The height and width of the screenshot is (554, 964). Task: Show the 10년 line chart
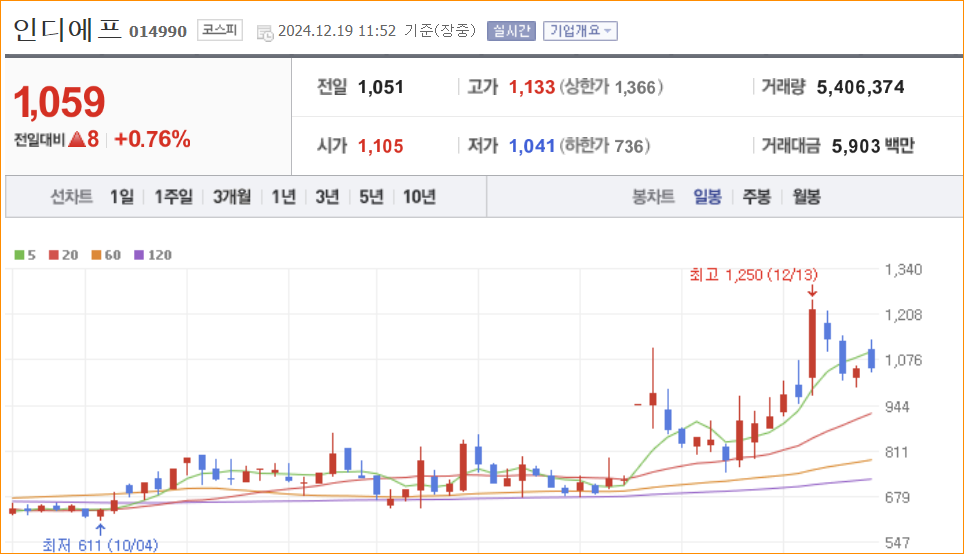click(x=419, y=197)
